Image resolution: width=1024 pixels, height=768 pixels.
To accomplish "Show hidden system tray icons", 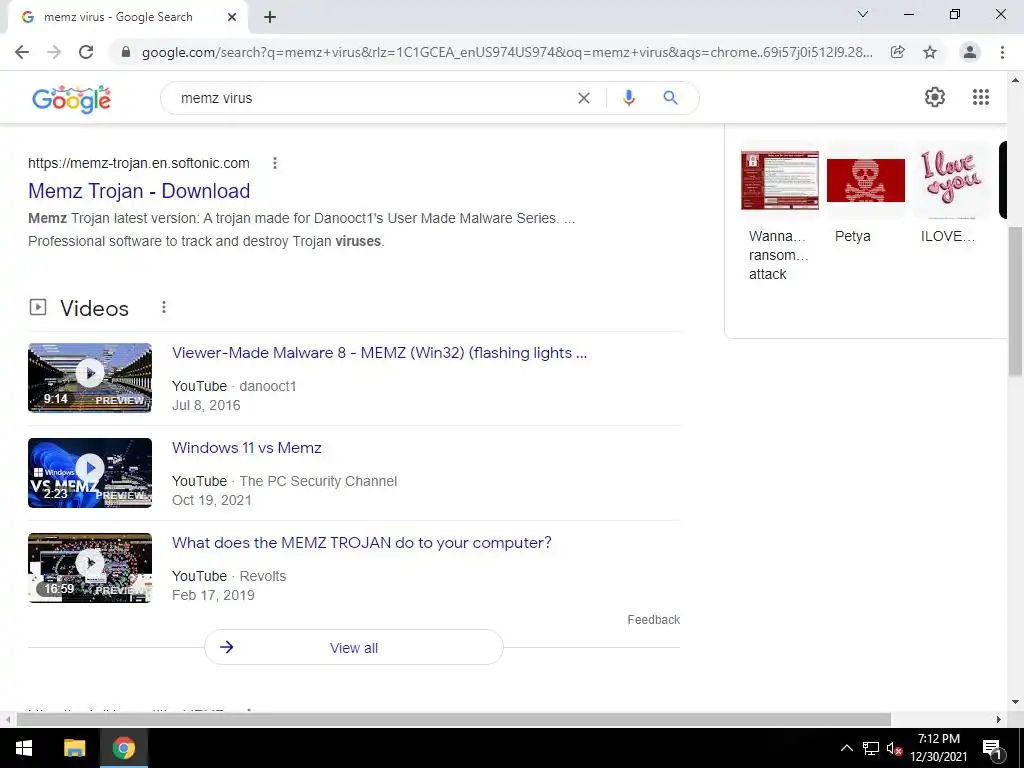I will [x=847, y=748].
